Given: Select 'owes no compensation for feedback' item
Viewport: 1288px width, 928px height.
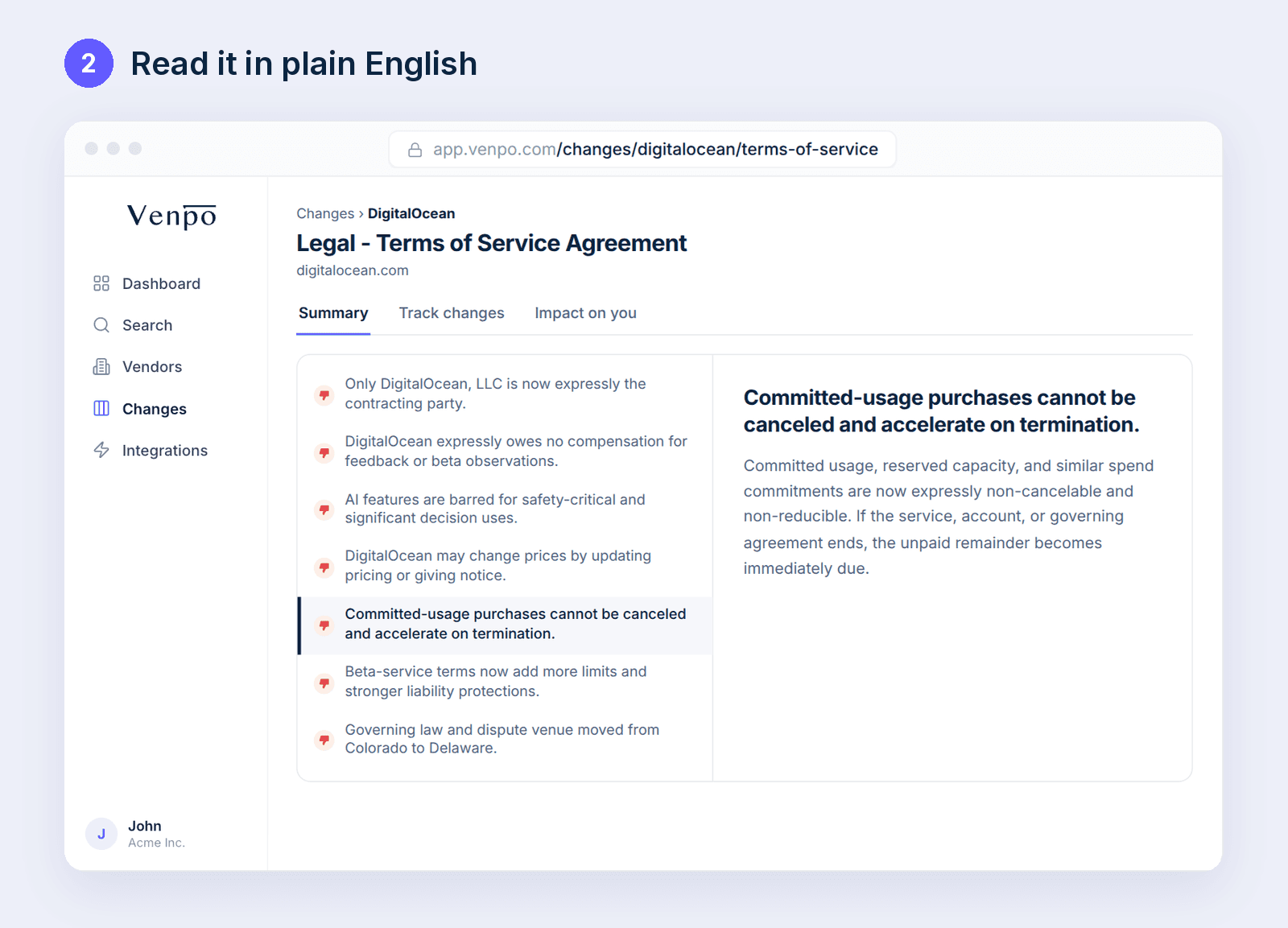Looking at the screenshot, I should point(505,452).
